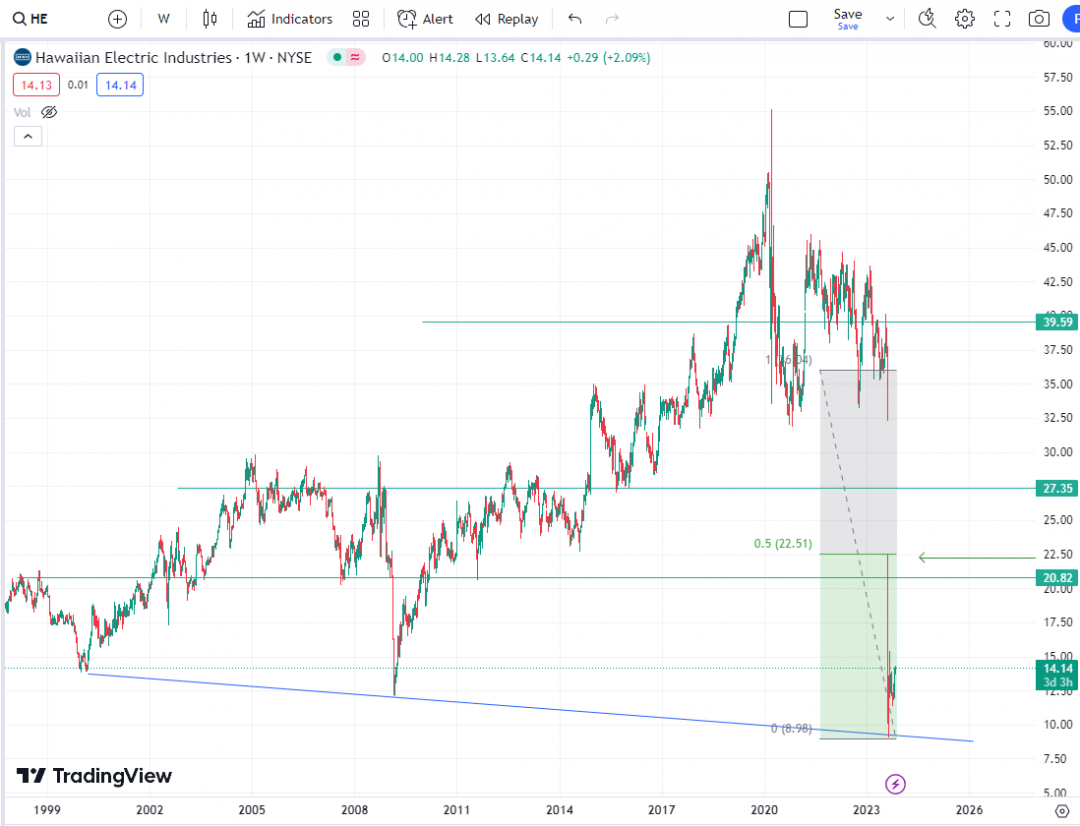Click the H14.28 high value
This screenshot has height=826, width=1080.
click(449, 57)
